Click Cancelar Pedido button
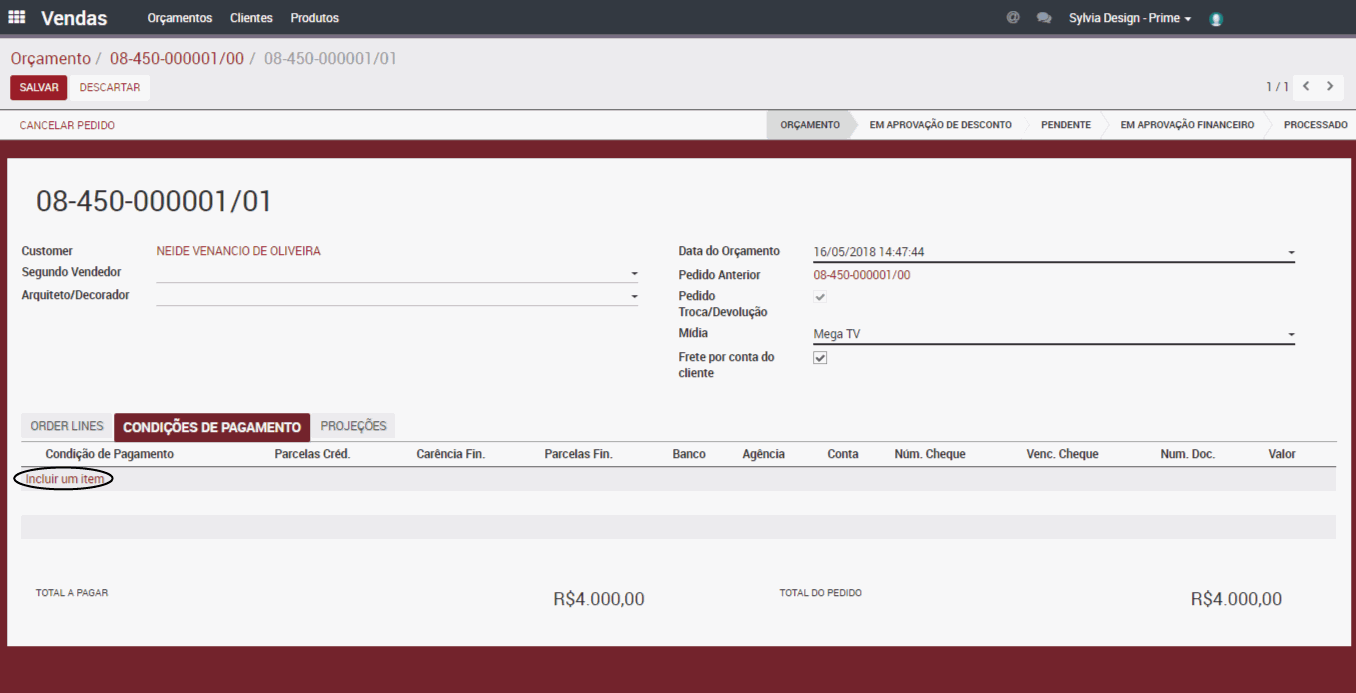 click(67, 126)
